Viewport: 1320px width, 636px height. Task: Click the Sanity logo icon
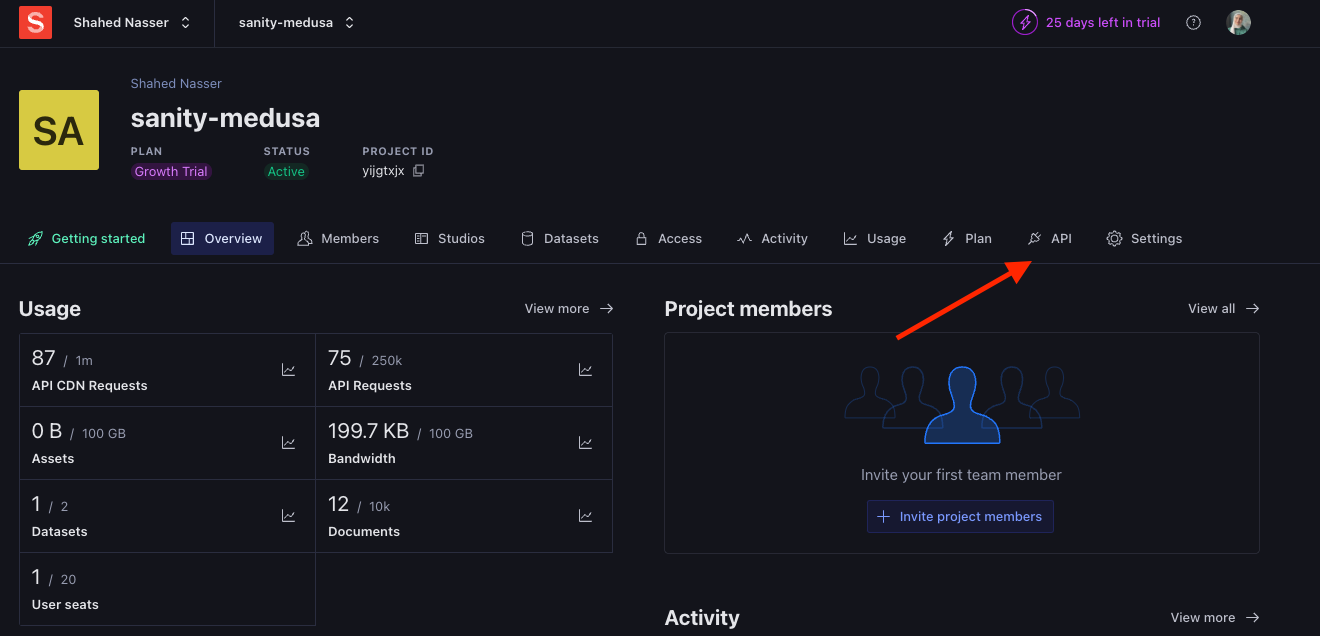35,22
